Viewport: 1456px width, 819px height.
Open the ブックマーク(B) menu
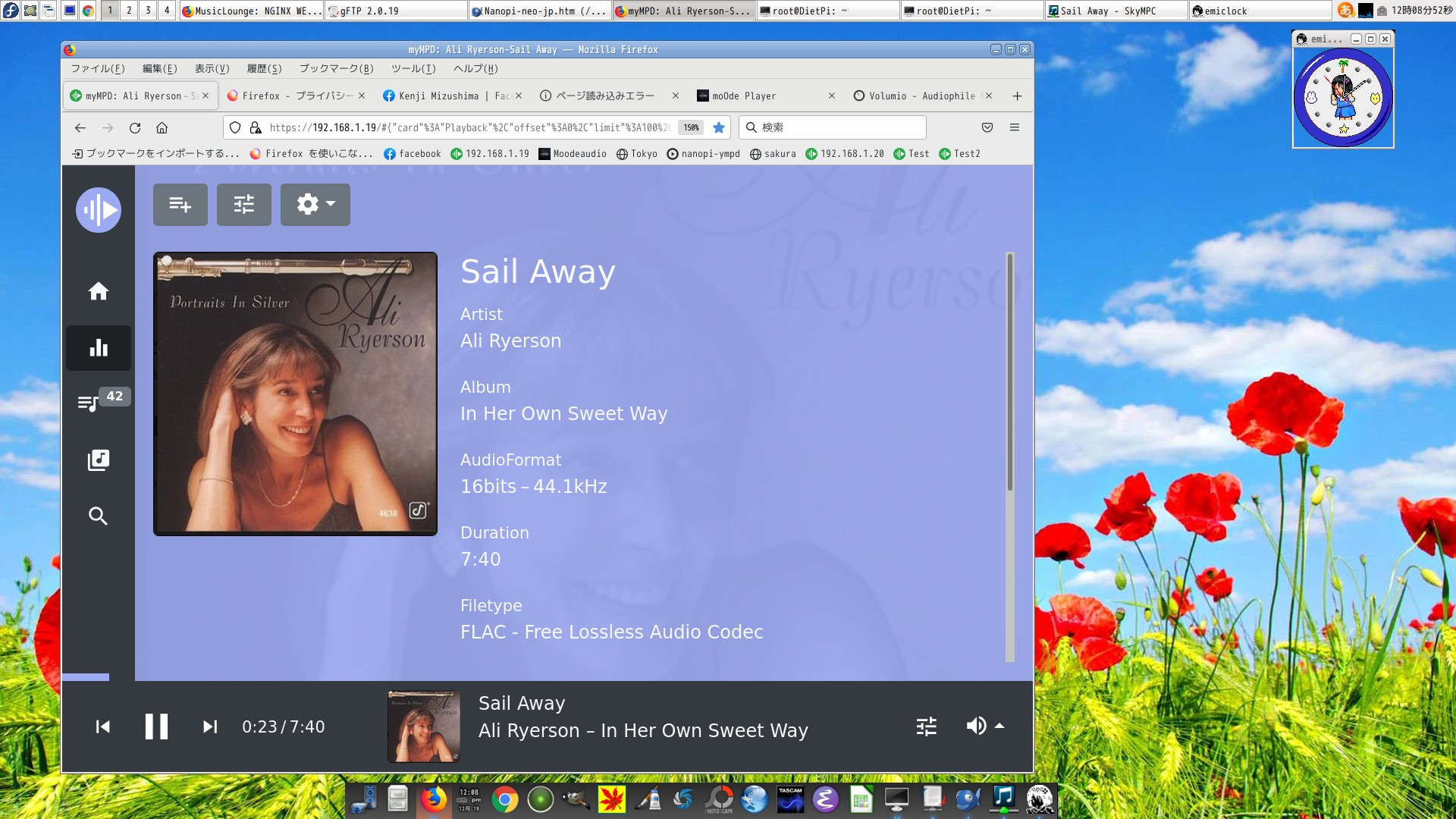point(336,69)
